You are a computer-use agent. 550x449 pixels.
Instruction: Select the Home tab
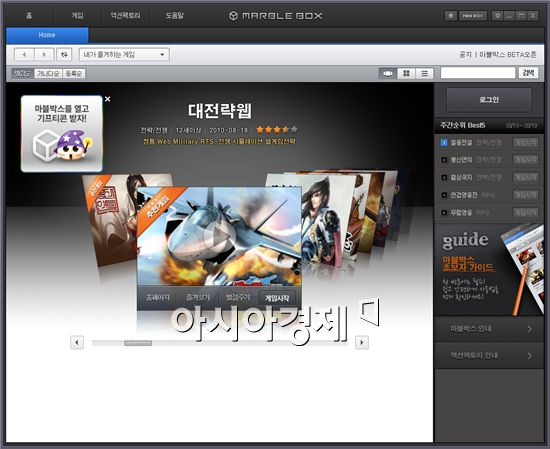pos(47,35)
